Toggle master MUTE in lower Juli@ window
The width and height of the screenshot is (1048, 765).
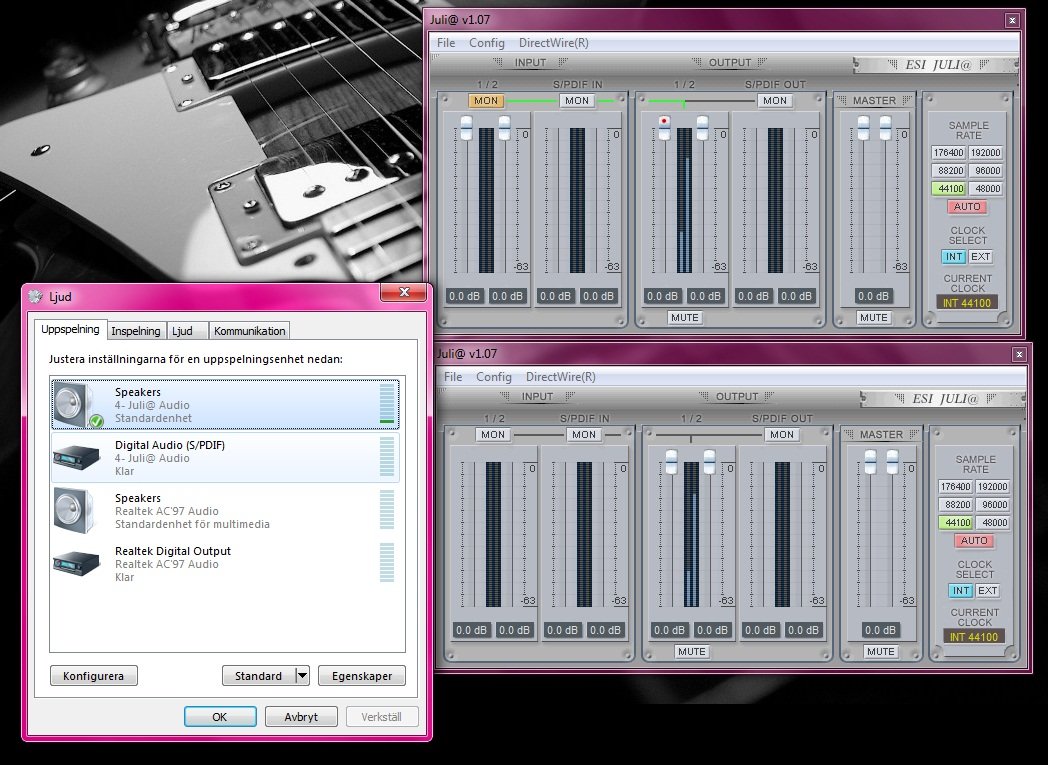pos(880,651)
